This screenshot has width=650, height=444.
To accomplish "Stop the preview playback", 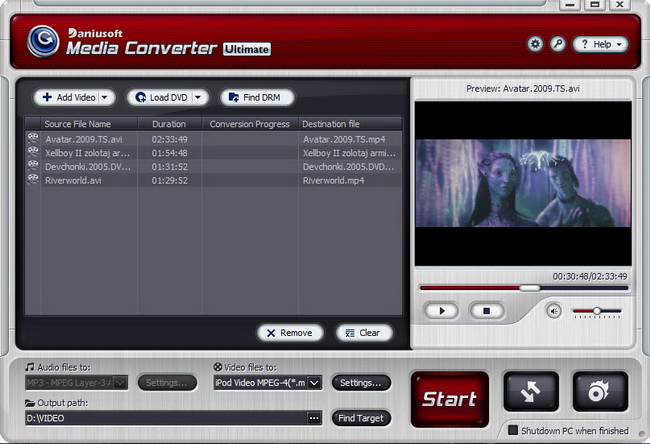I will coord(487,311).
